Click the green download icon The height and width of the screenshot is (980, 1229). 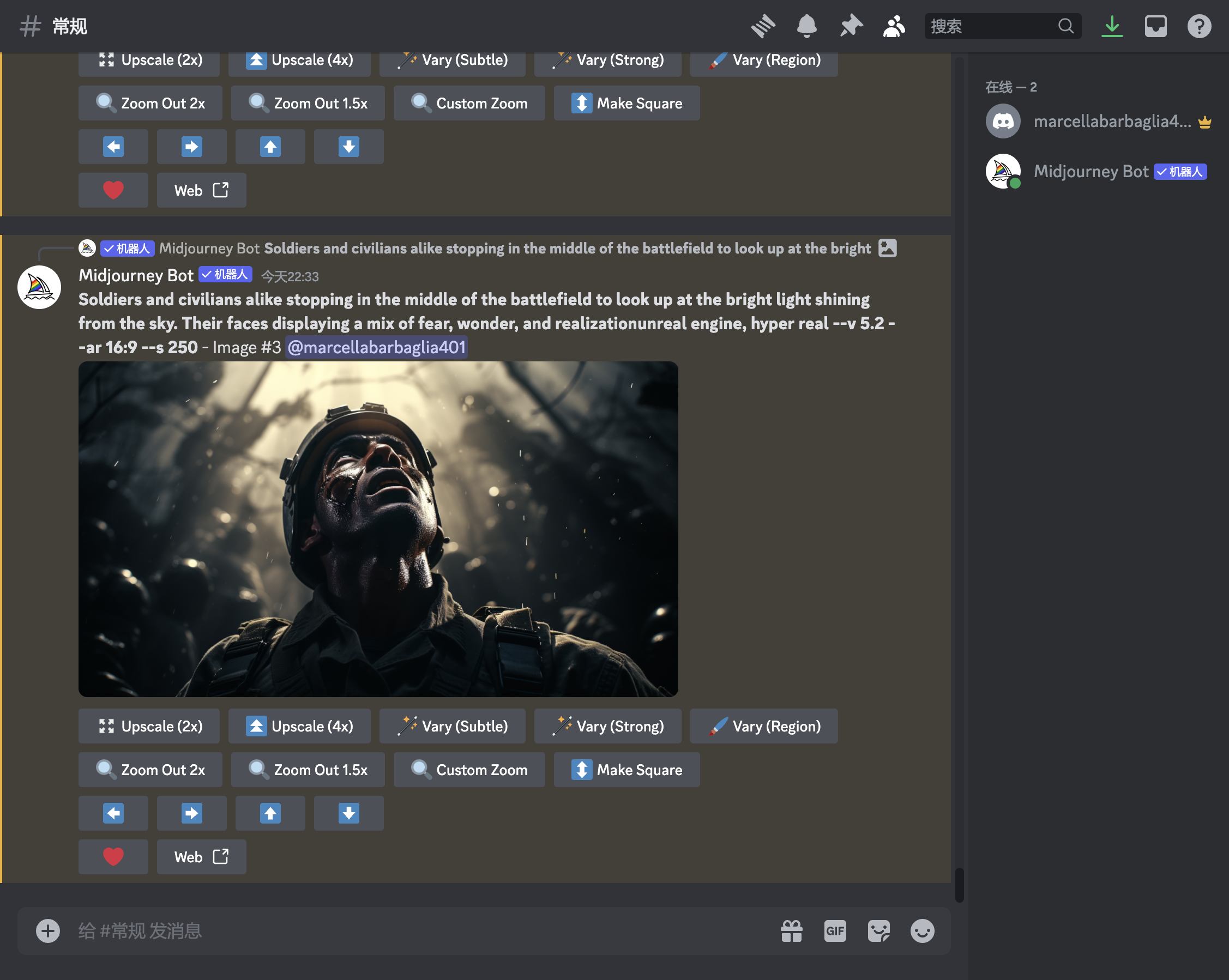[1112, 26]
